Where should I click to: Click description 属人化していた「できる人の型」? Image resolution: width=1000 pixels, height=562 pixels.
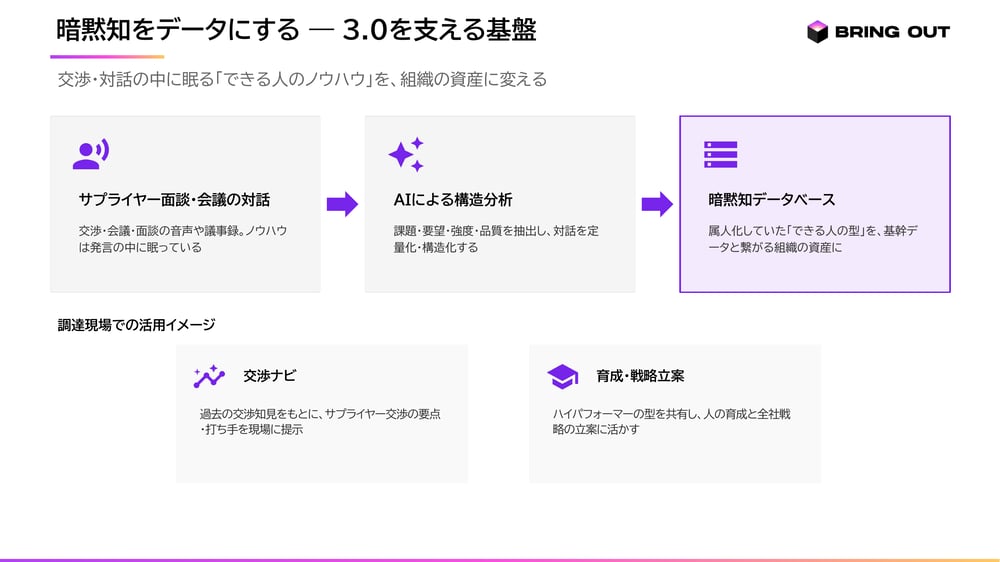[x=812, y=239]
